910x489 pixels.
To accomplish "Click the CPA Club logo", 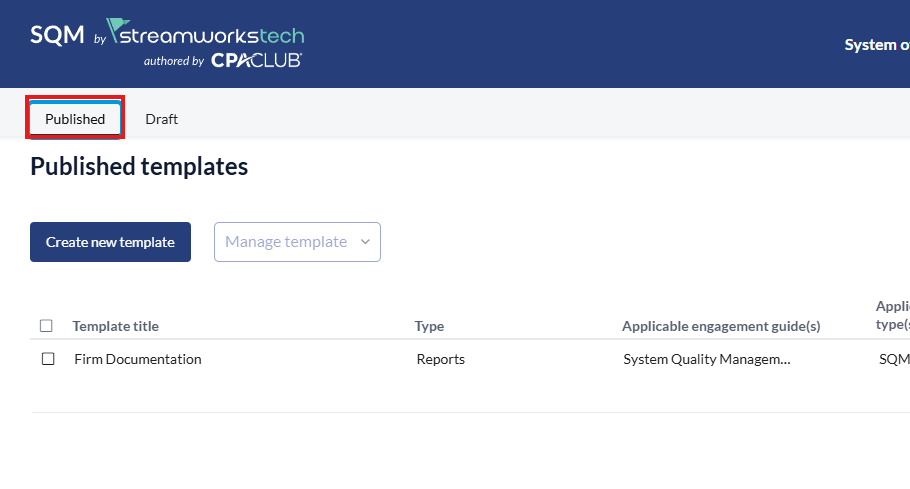I will [256, 61].
